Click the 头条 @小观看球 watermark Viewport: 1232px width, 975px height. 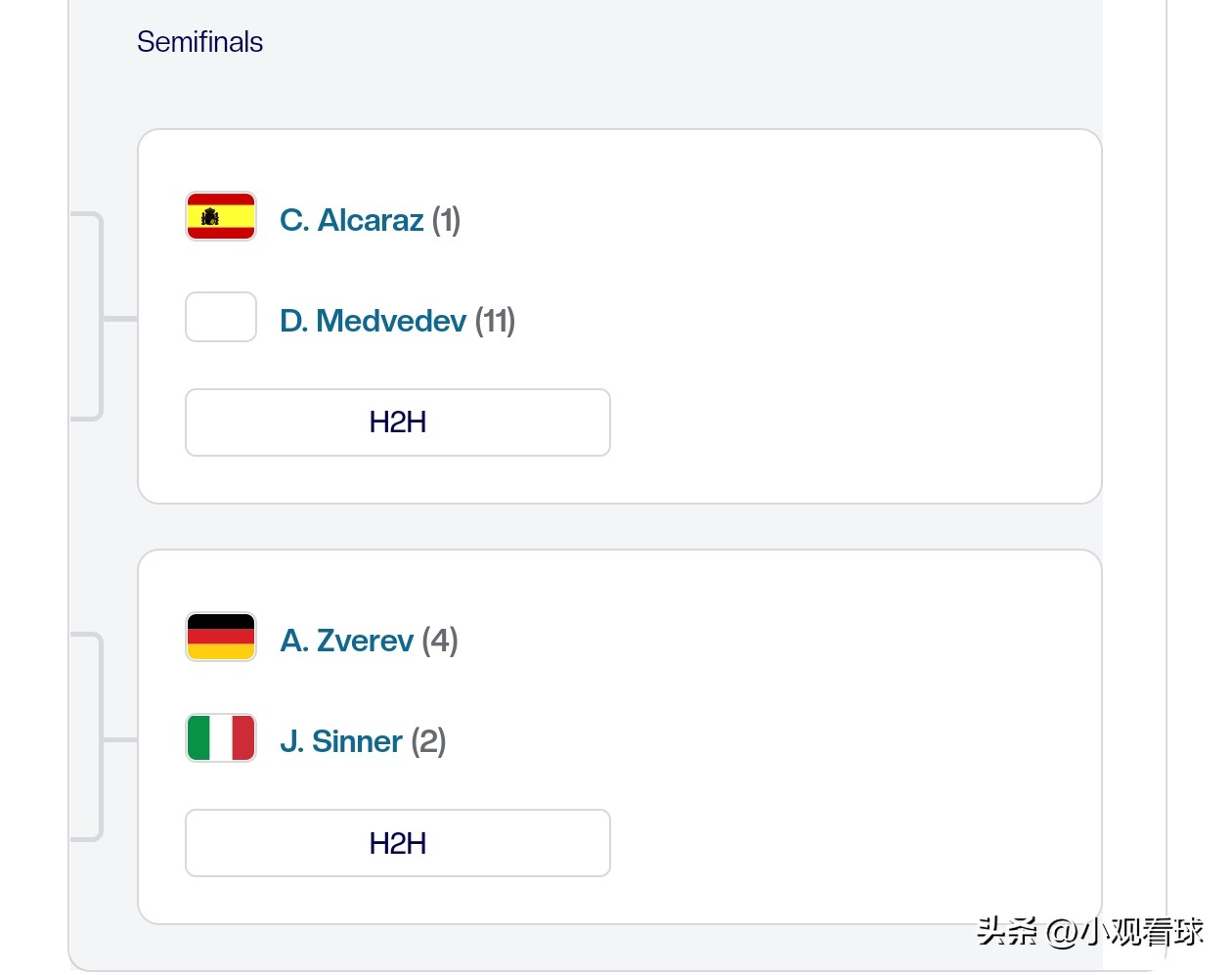coord(1089,931)
